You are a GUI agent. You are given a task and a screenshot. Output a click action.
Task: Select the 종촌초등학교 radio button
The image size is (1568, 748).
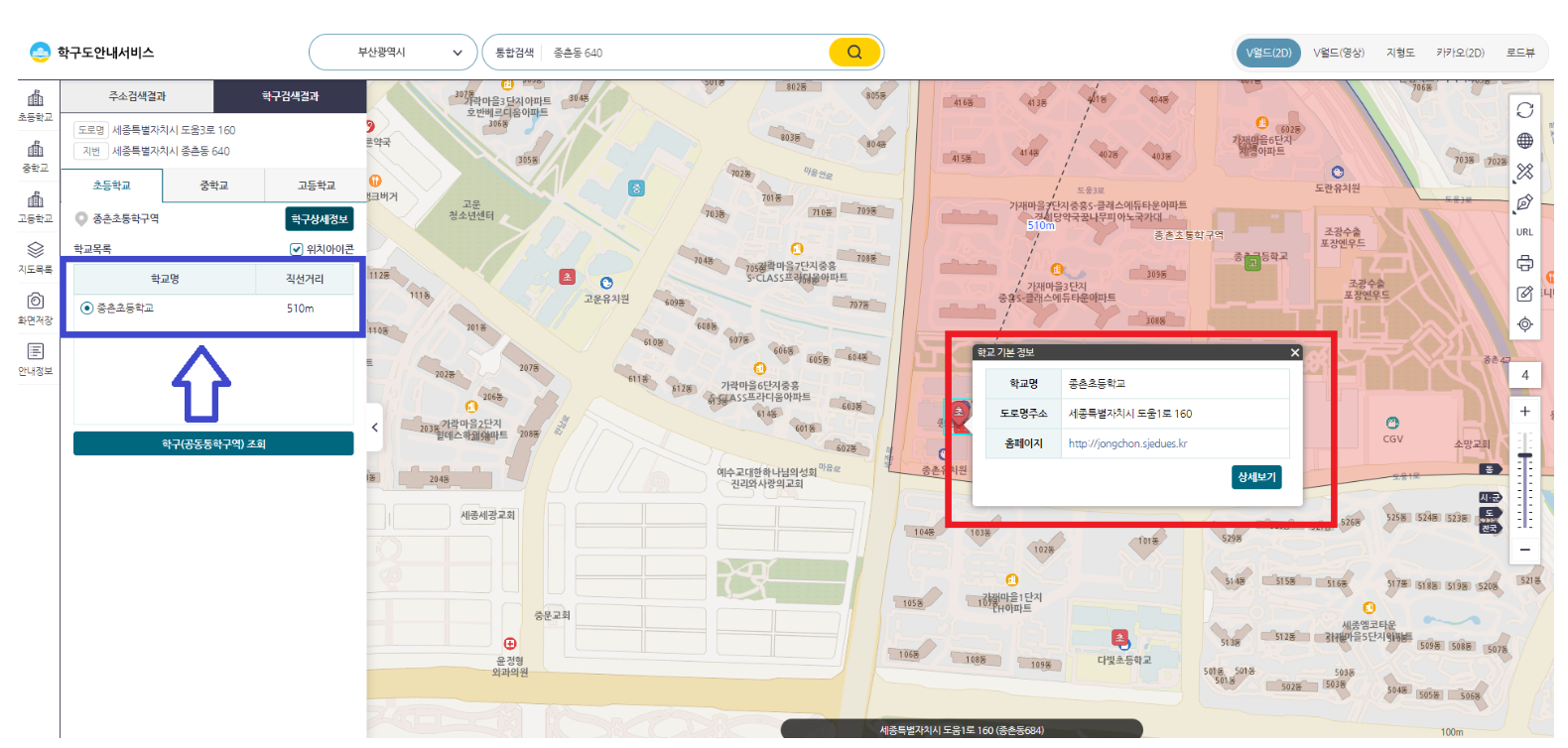click(87, 309)
